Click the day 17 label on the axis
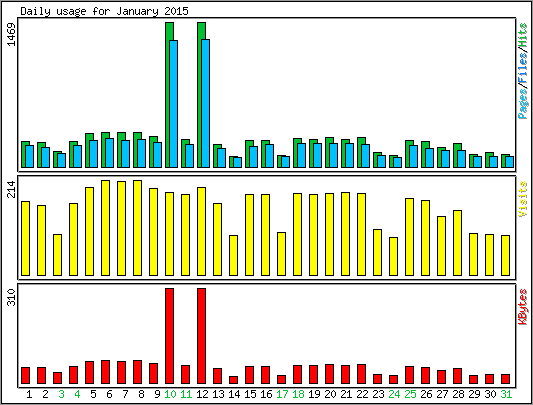This screenshot has width=533, height=405. pos(282,394)
